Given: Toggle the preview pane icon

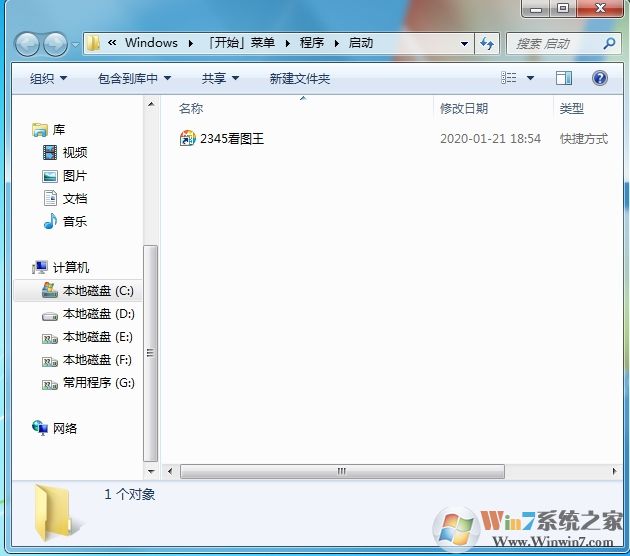Looking at the screenshot, I should coord(564,78).
